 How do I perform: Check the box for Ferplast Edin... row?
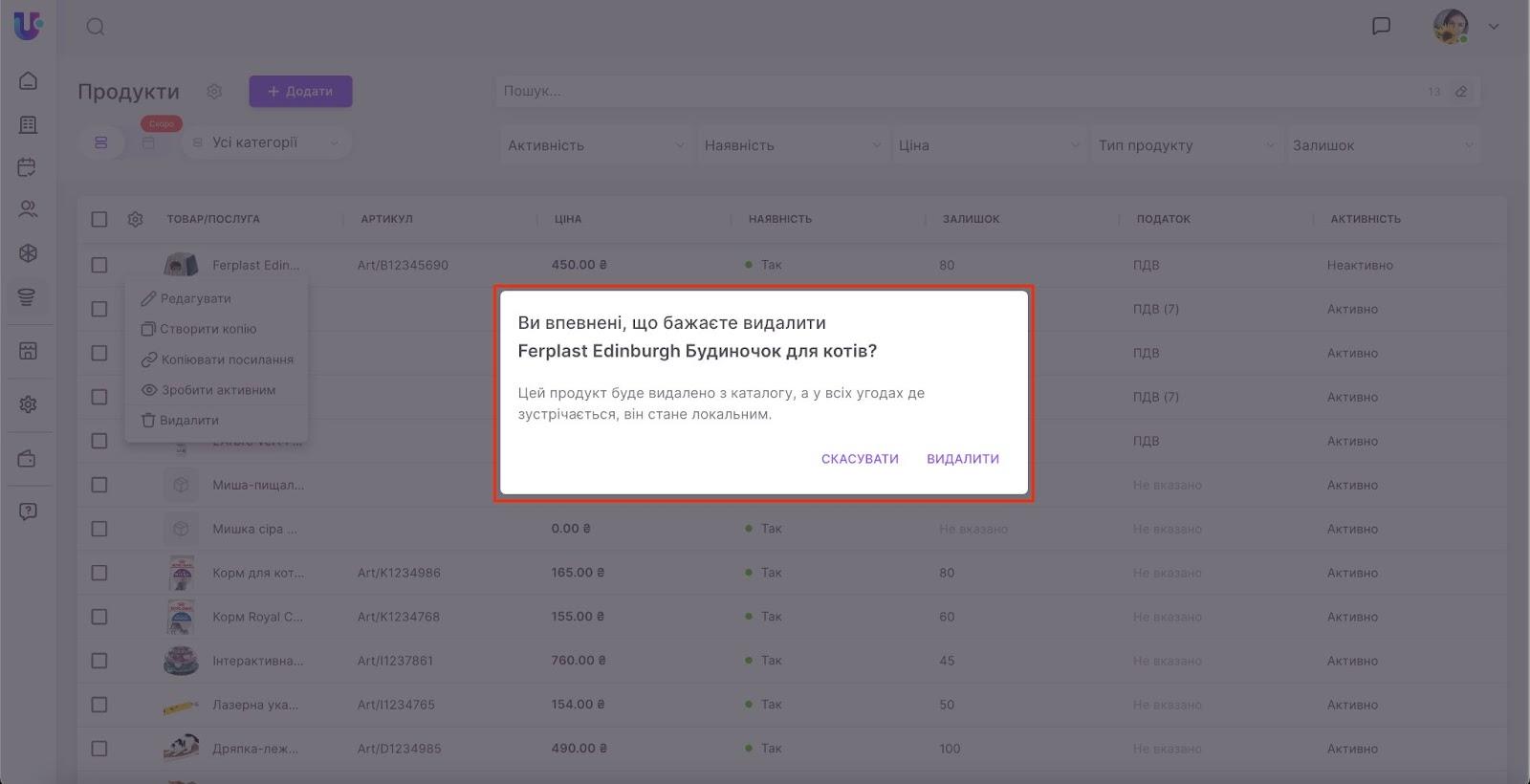pos(99,265)
